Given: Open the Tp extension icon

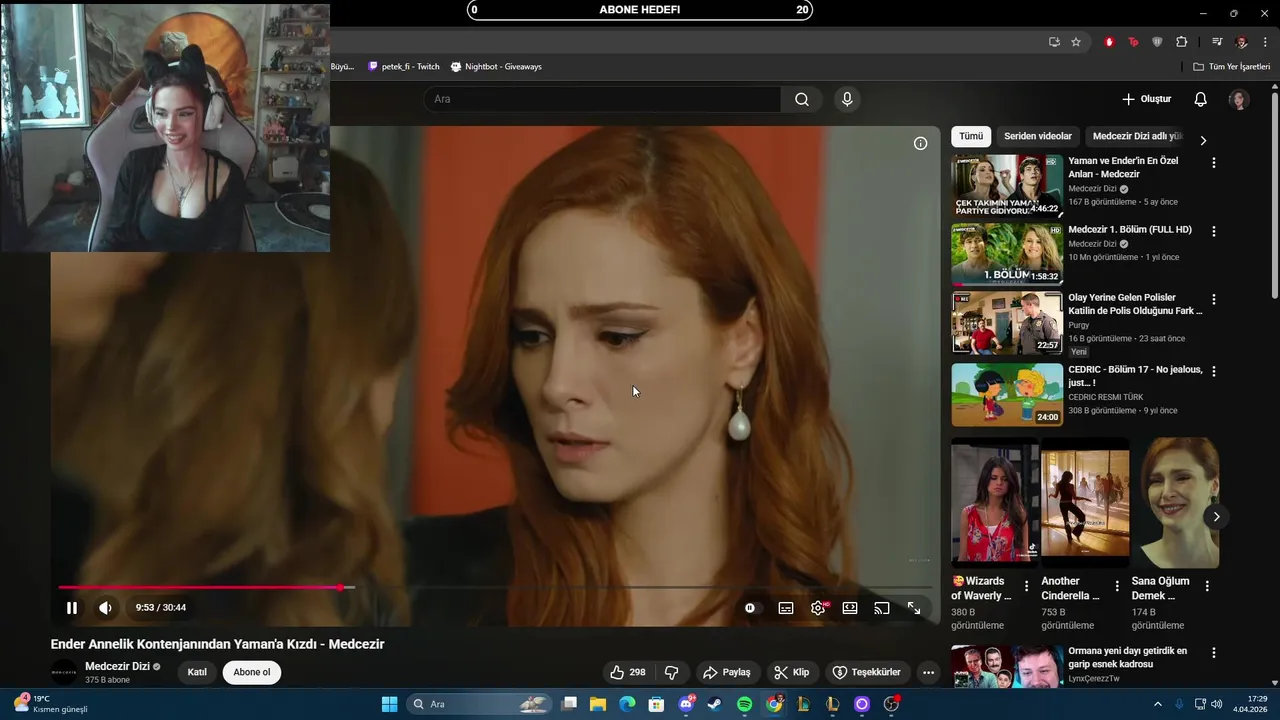Looking at the screenshot, I should click(1133, 42).
